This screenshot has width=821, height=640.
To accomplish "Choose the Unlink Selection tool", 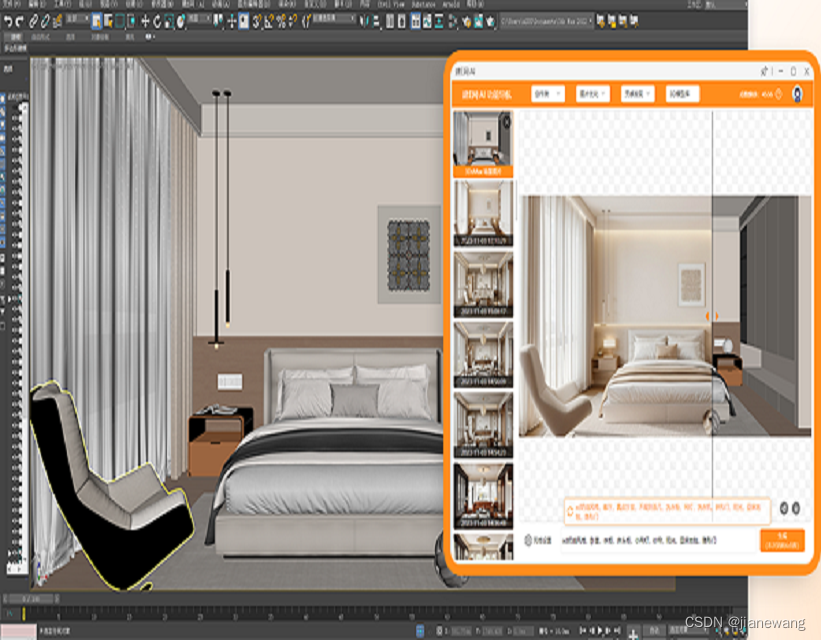I will tap(45, 21).
